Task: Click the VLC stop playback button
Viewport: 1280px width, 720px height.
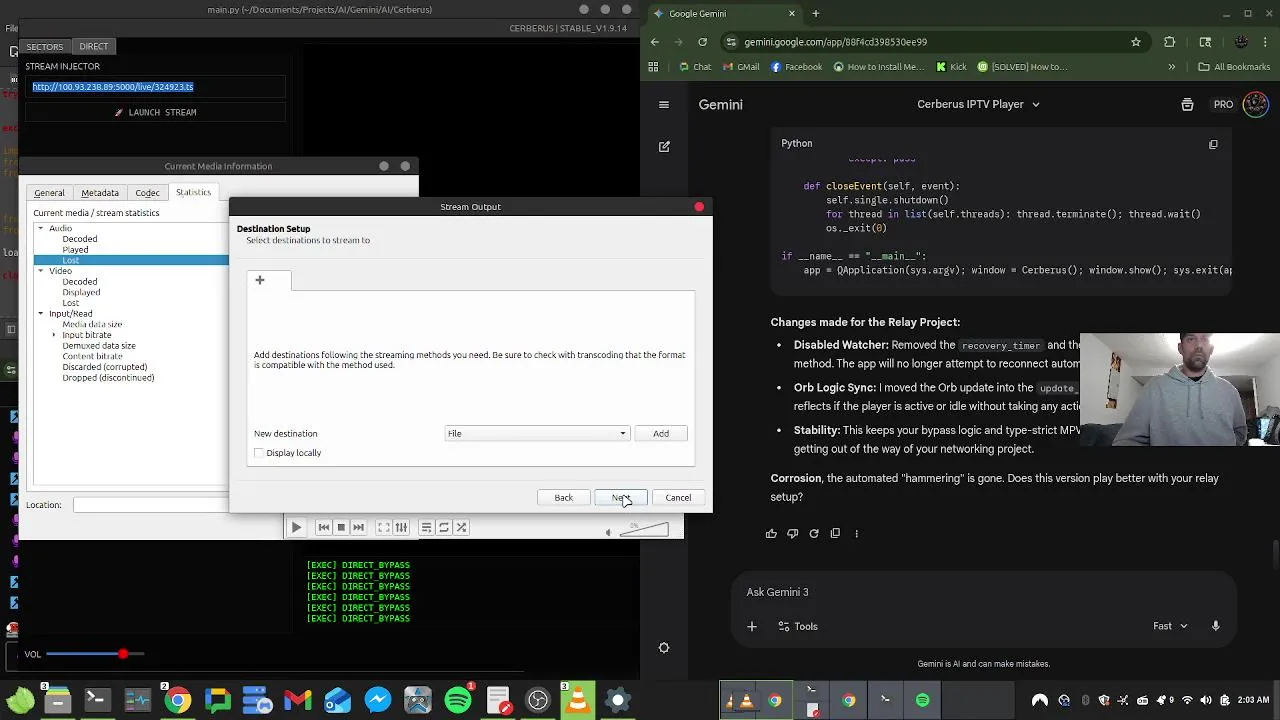Action: click(x=341, y=527)
